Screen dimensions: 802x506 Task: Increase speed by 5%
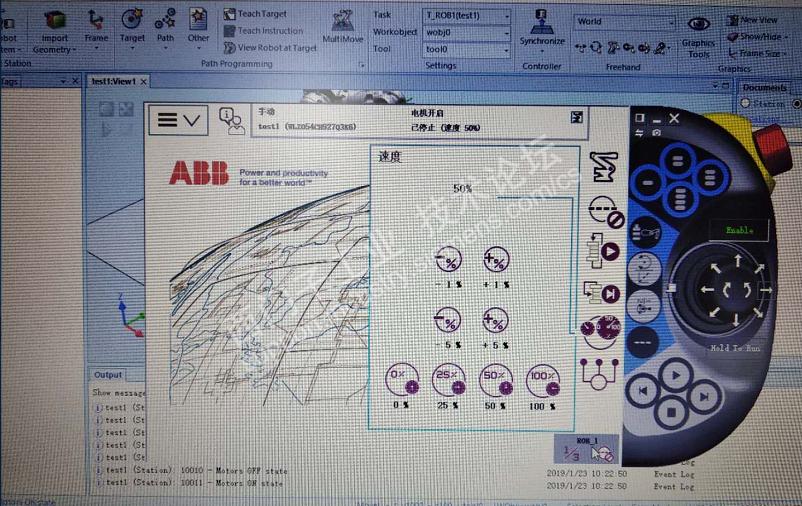[x=496, y=320]
